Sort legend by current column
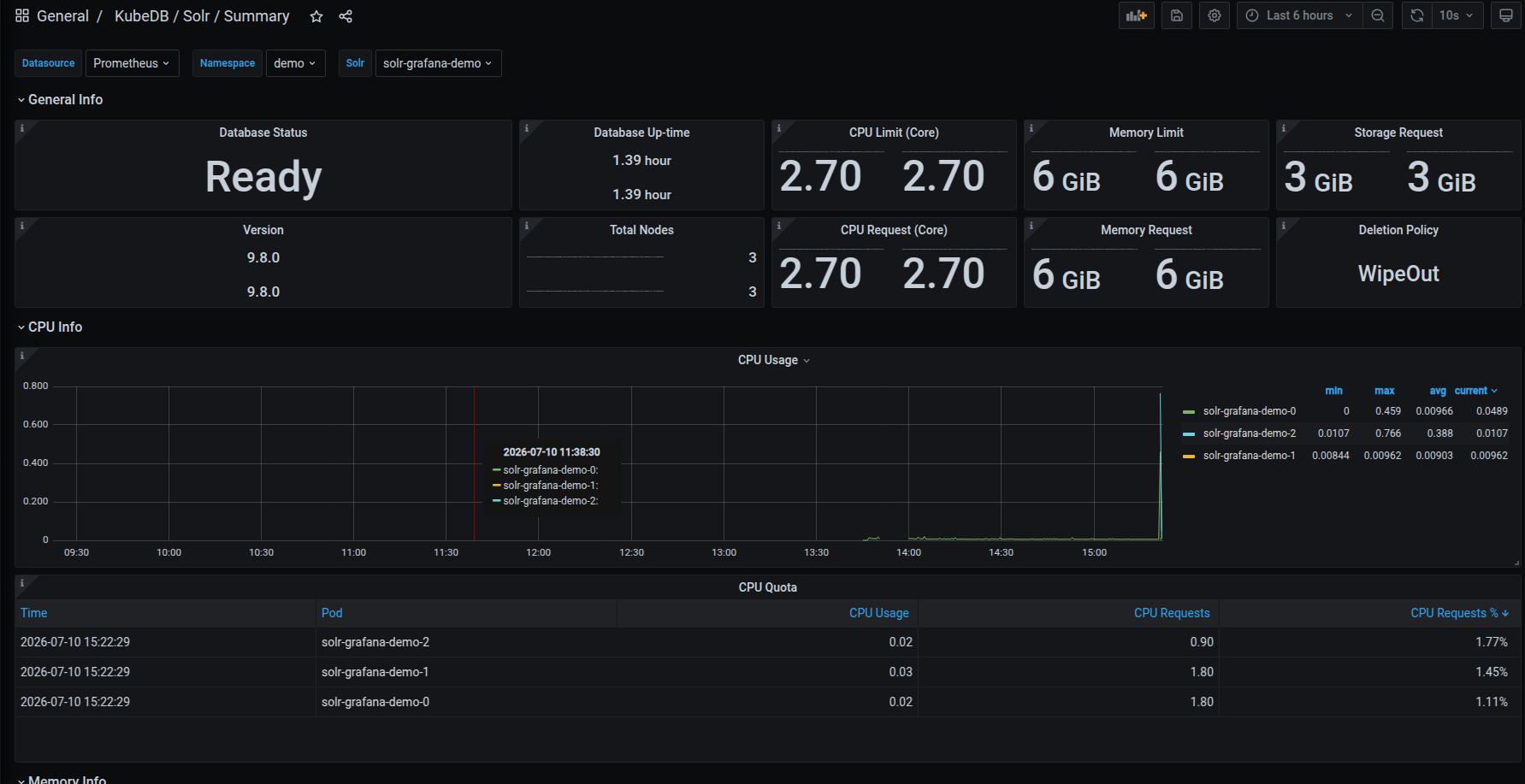The width and height of the screenshot is (1525, 784). [1475, 391]
